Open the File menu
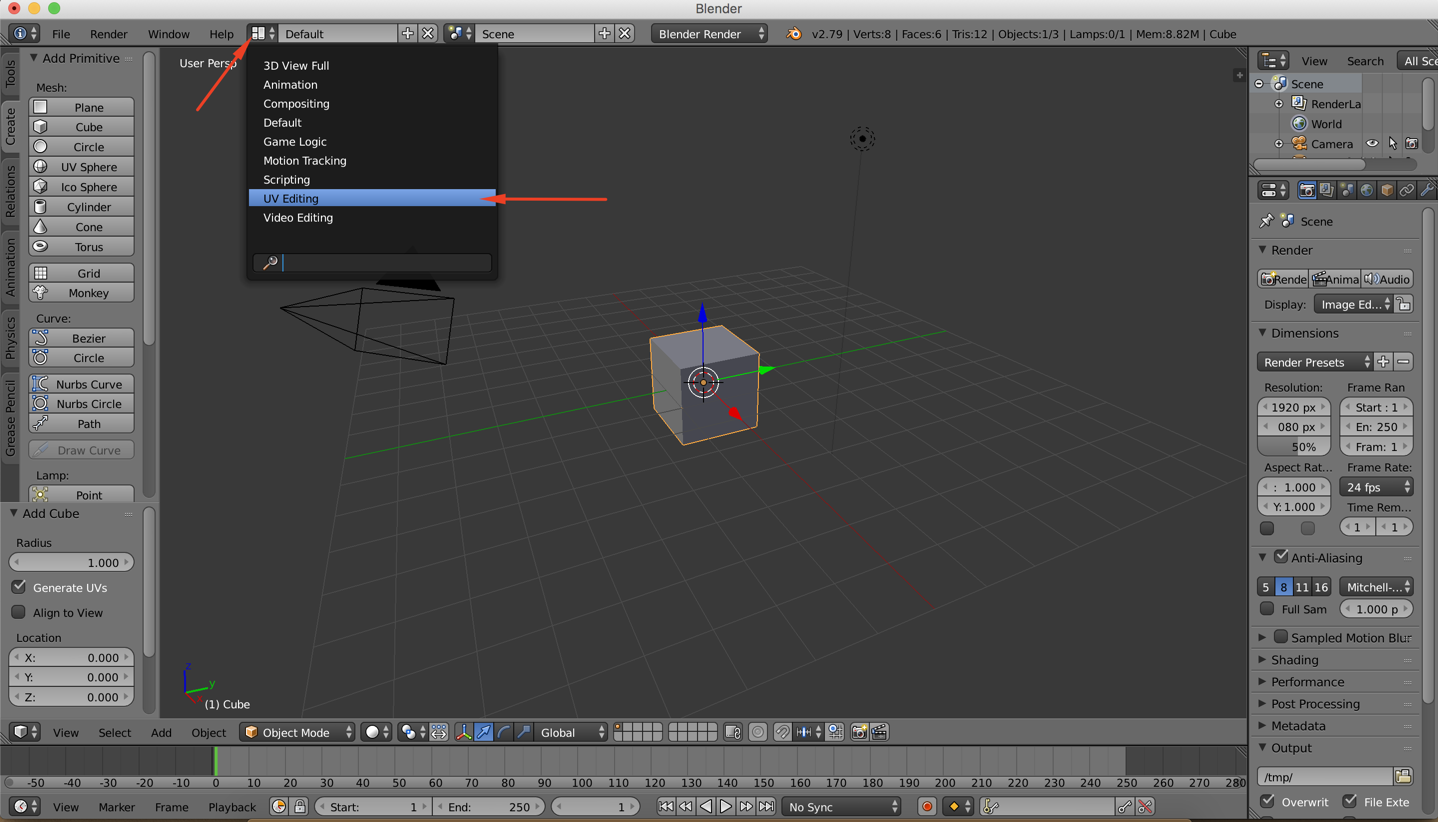1439x822 pixels. coord(61,33)
